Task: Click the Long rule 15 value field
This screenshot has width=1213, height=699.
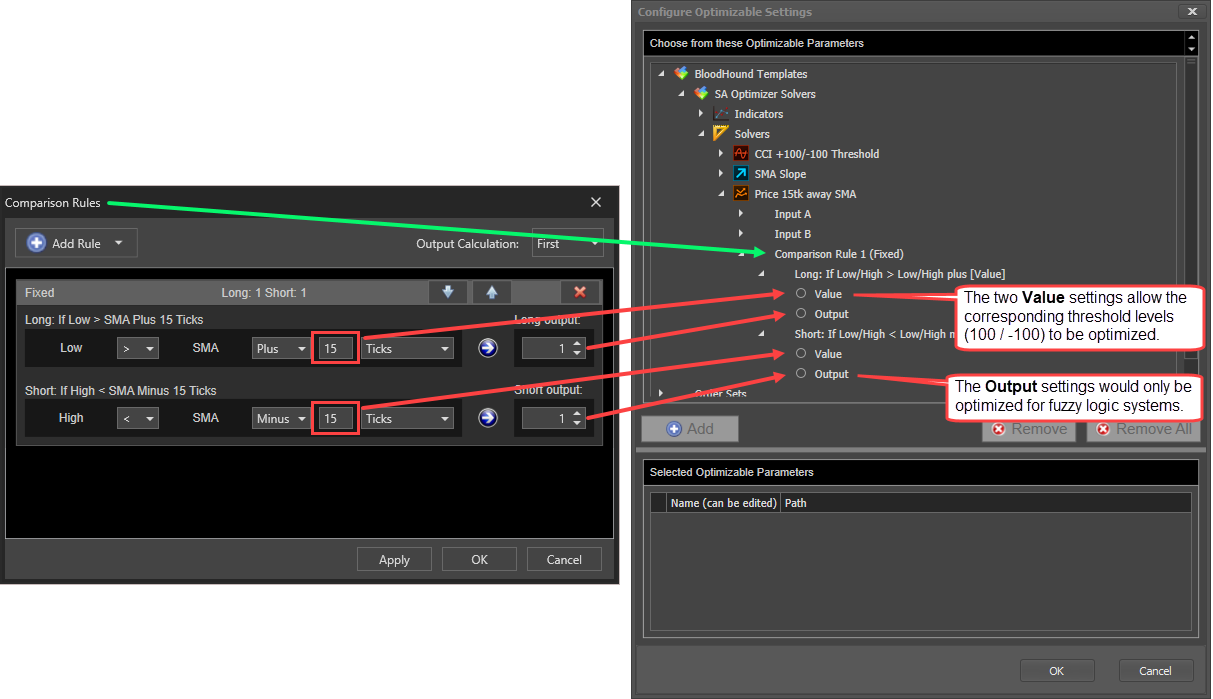Action: pyautogui.click(x=335, y=348)
